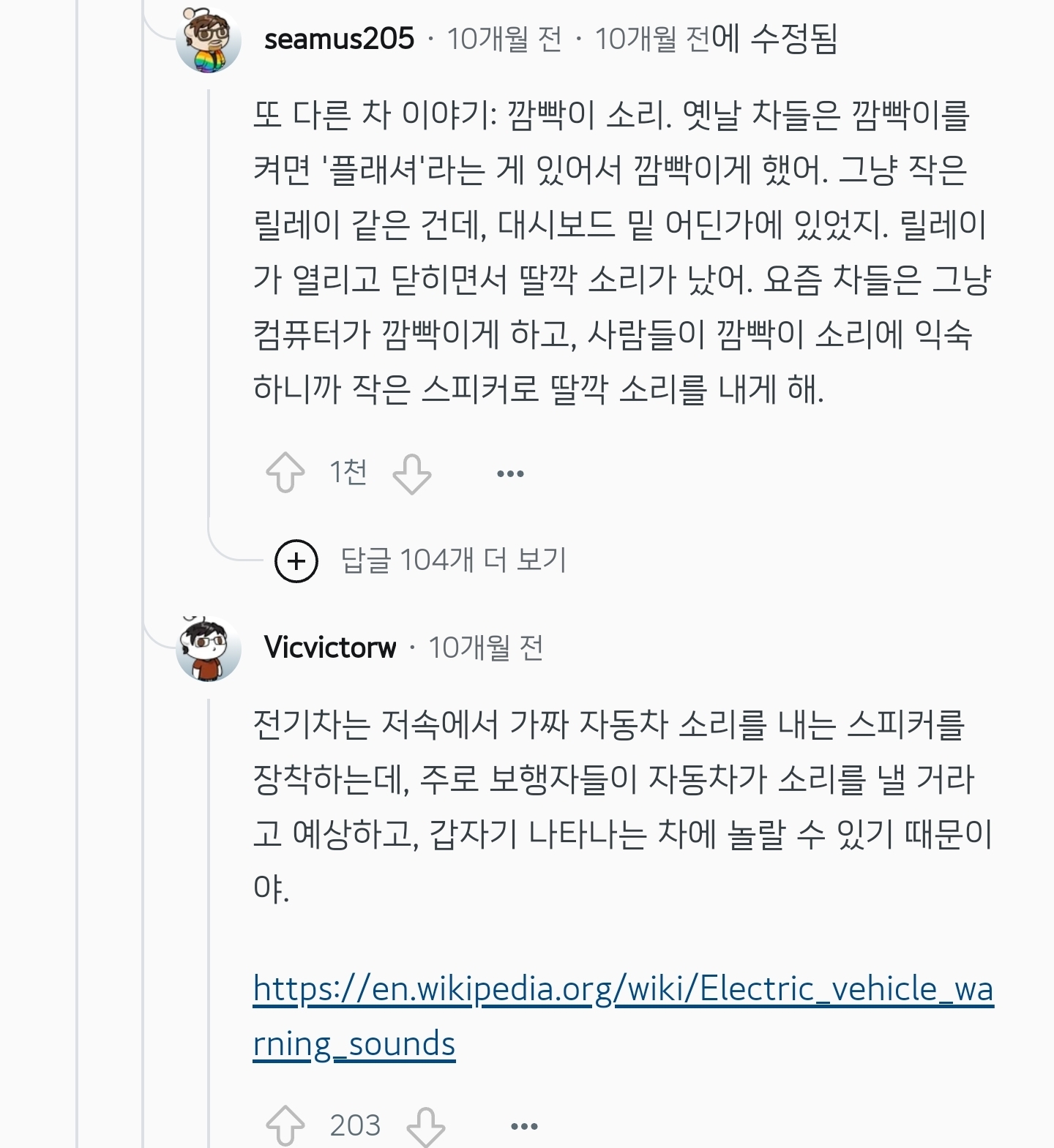The height and width of the screenshot is (1148, 1054).
Task: Click the 1천 vote count on seamus205's comment
Action: click(348, 473)
